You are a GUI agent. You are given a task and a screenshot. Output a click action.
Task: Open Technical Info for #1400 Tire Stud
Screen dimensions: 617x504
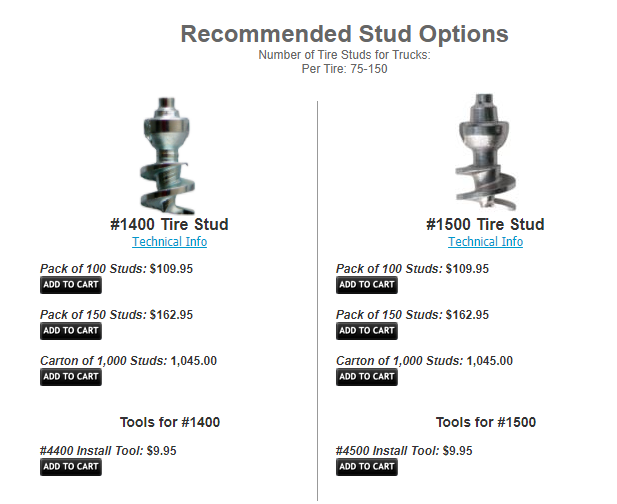[x=170, y=242]
